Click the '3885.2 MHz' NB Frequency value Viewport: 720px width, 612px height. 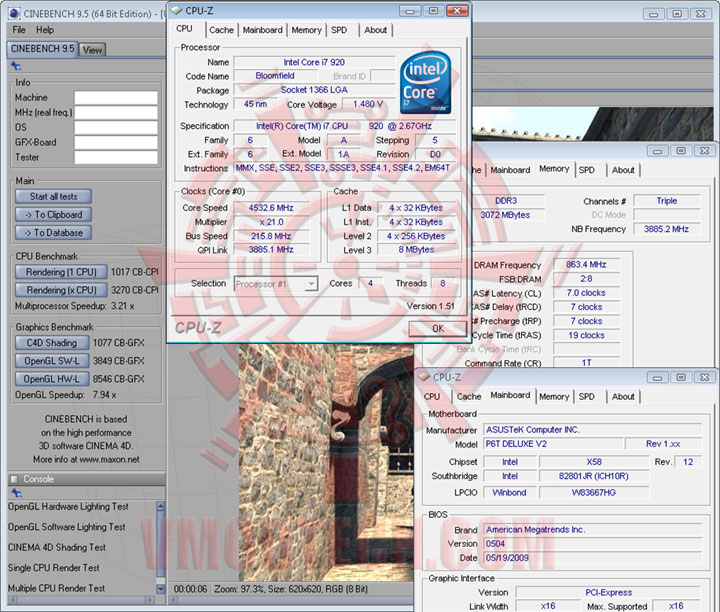click(666, 229)
